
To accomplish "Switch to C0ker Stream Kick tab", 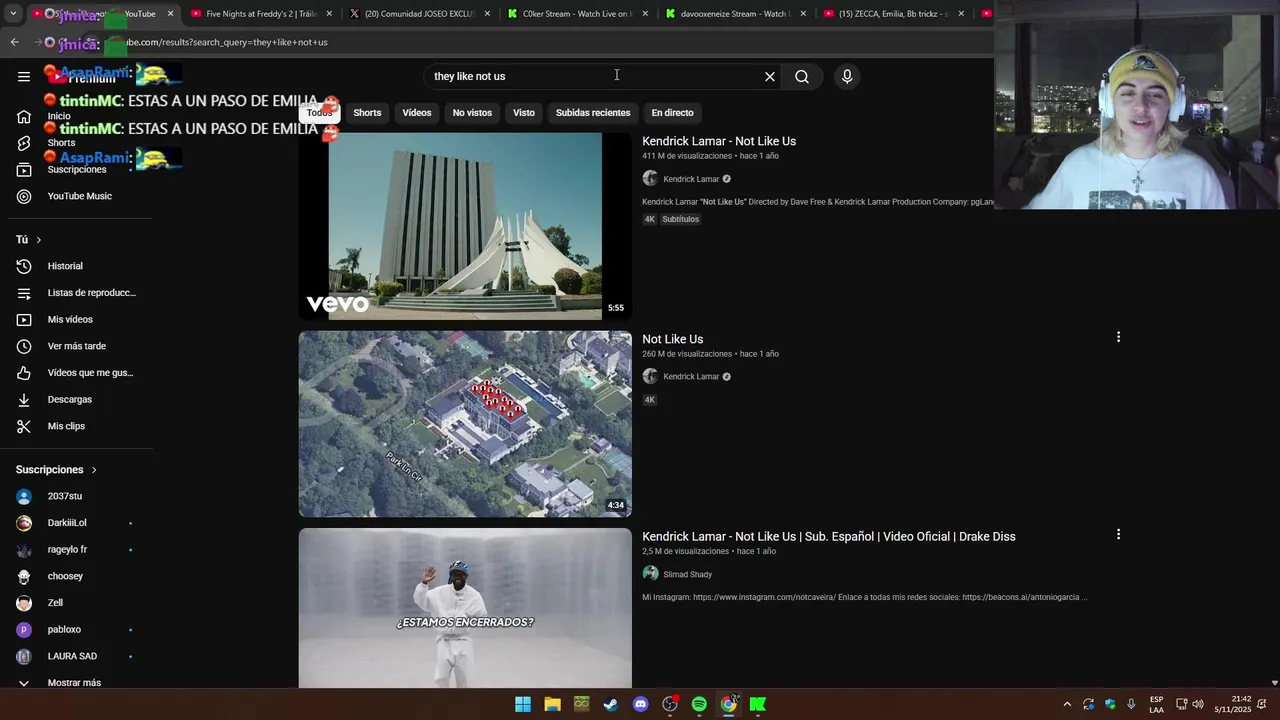I will pos(578,14).
